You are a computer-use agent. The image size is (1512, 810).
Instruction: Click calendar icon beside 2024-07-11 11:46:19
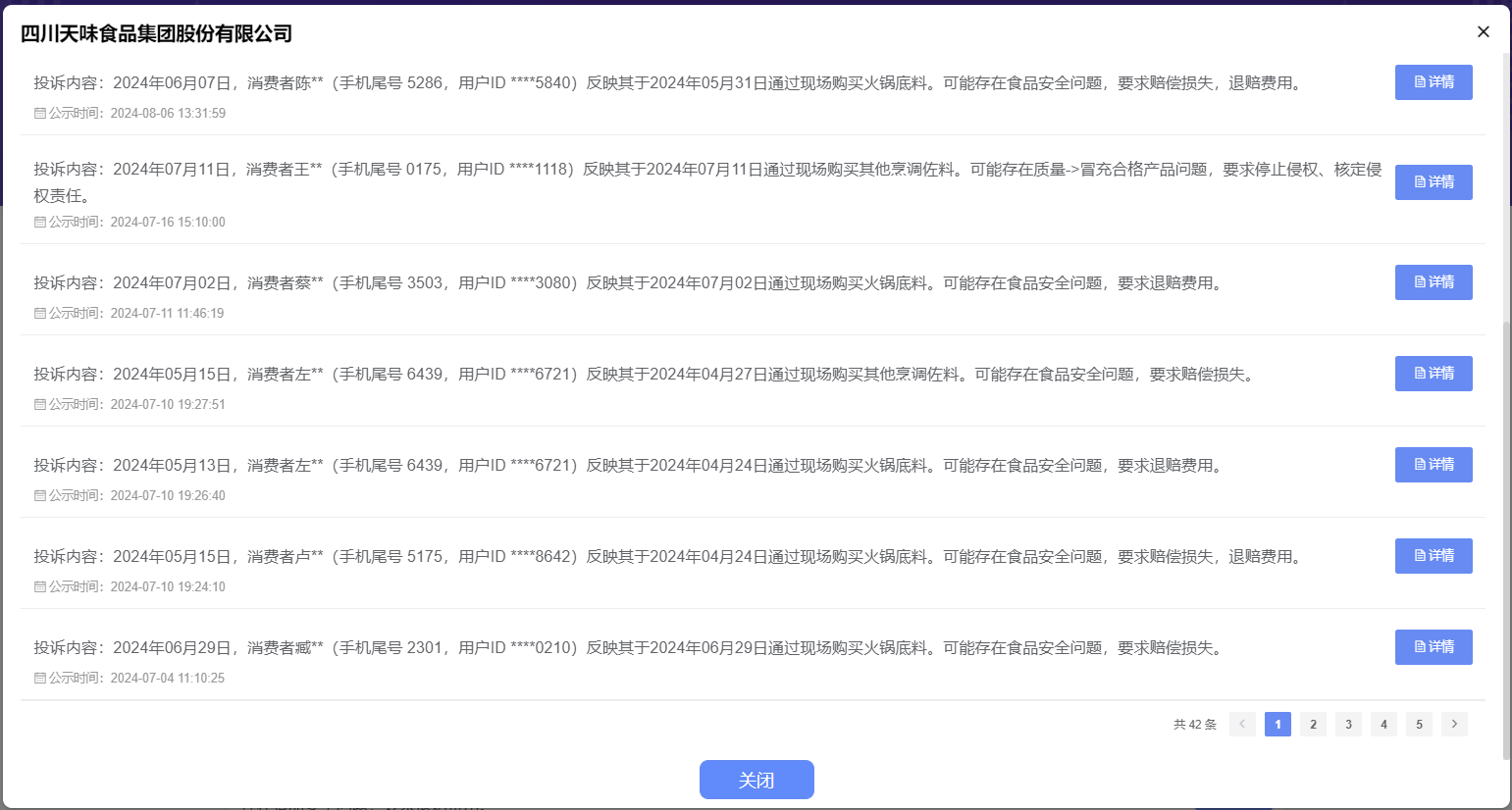(40, 314)
